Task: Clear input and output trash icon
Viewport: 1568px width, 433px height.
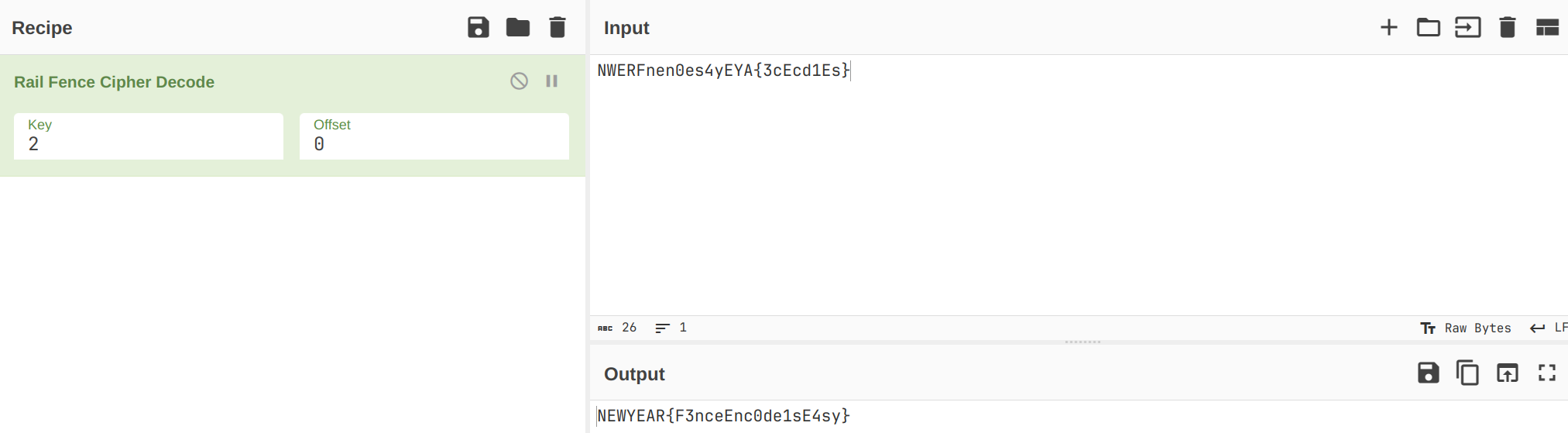Action: [1507, 28]
